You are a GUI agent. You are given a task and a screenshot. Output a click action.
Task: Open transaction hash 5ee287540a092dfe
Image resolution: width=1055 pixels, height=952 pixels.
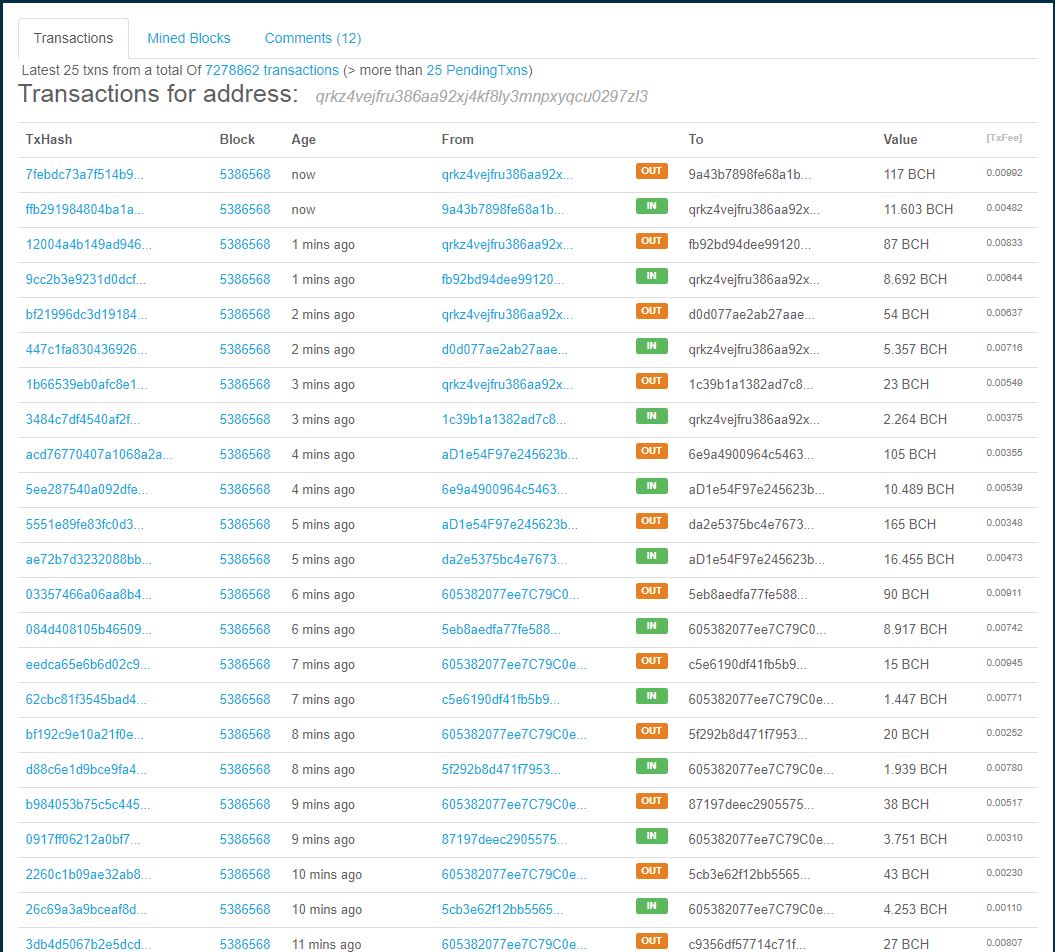click(87, 489)
